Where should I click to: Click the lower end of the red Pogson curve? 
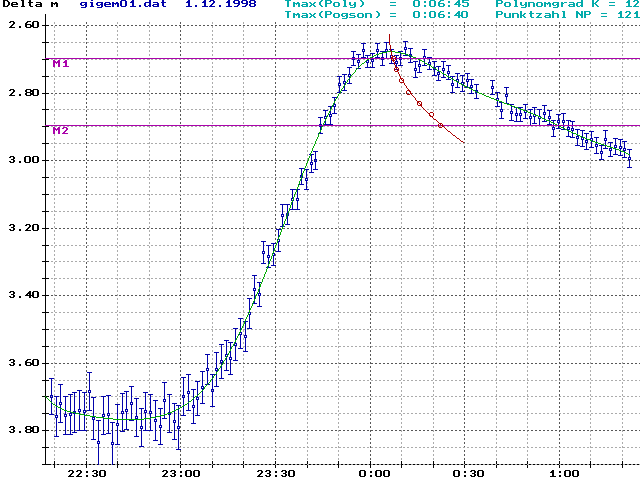[x=462, y=141]
